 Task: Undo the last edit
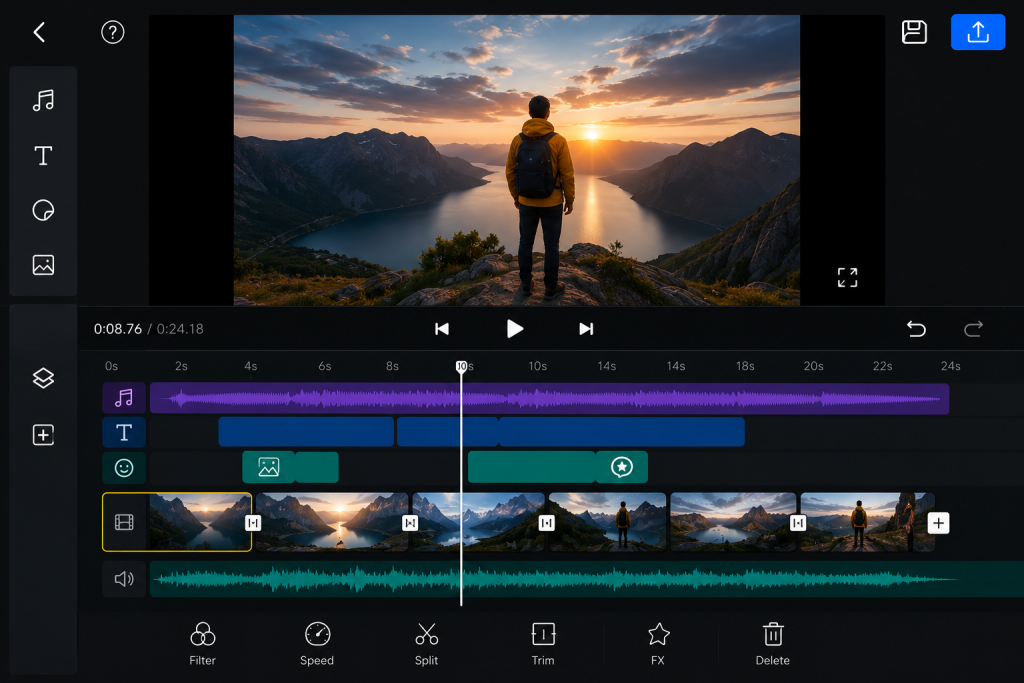[916, 329]
